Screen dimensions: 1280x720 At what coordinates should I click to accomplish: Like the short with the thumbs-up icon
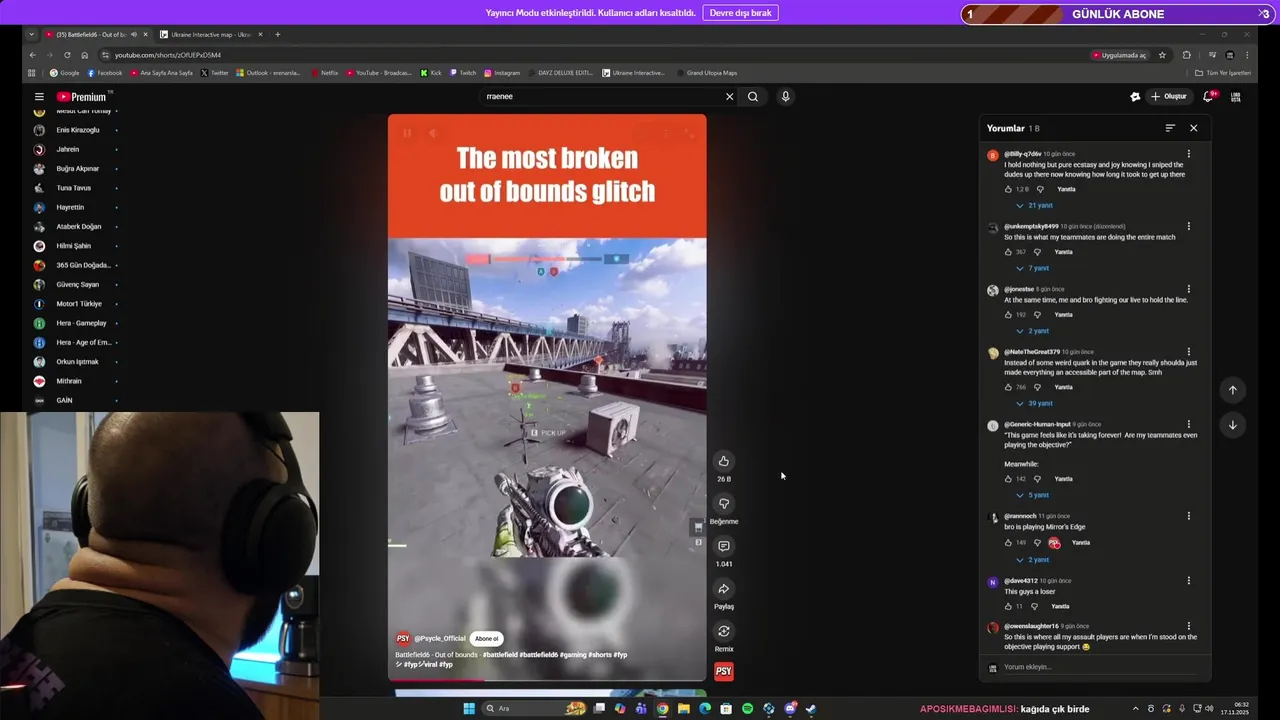click(724, 461)
